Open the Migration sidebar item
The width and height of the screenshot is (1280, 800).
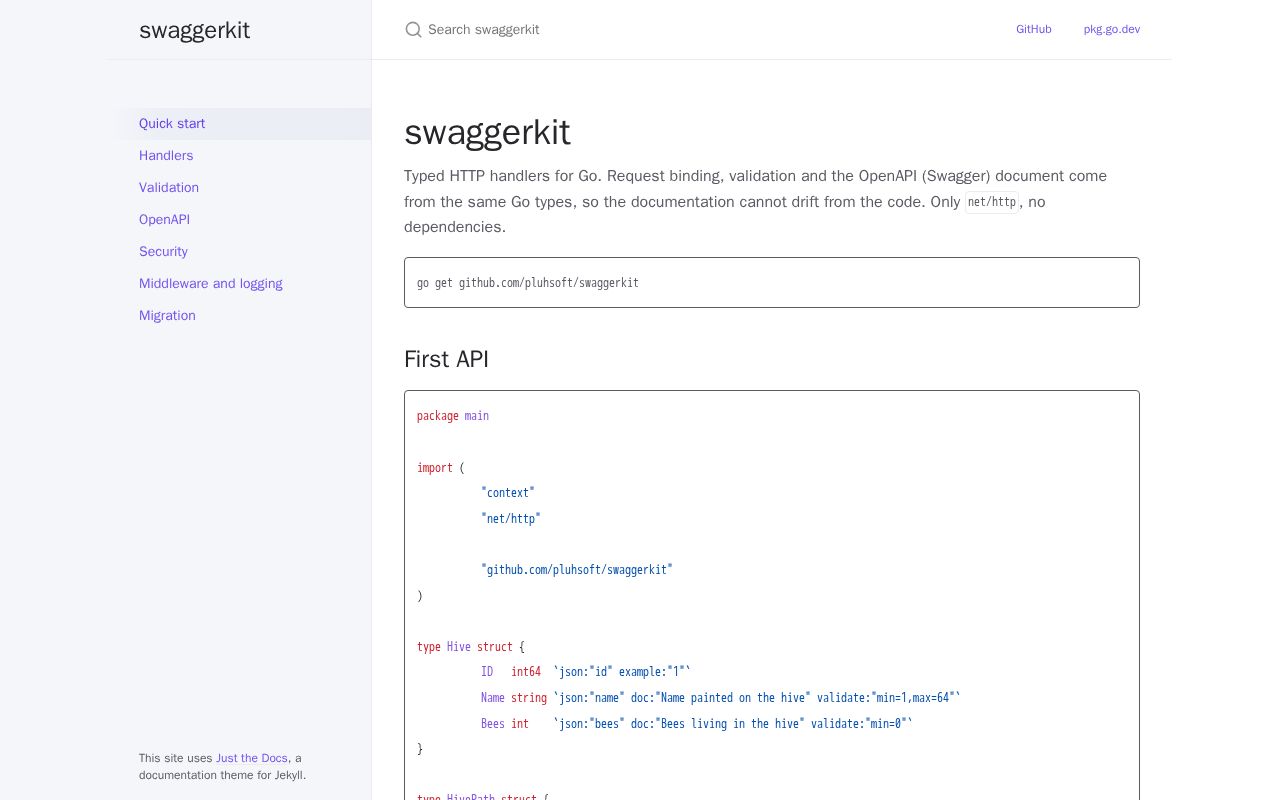240,316
